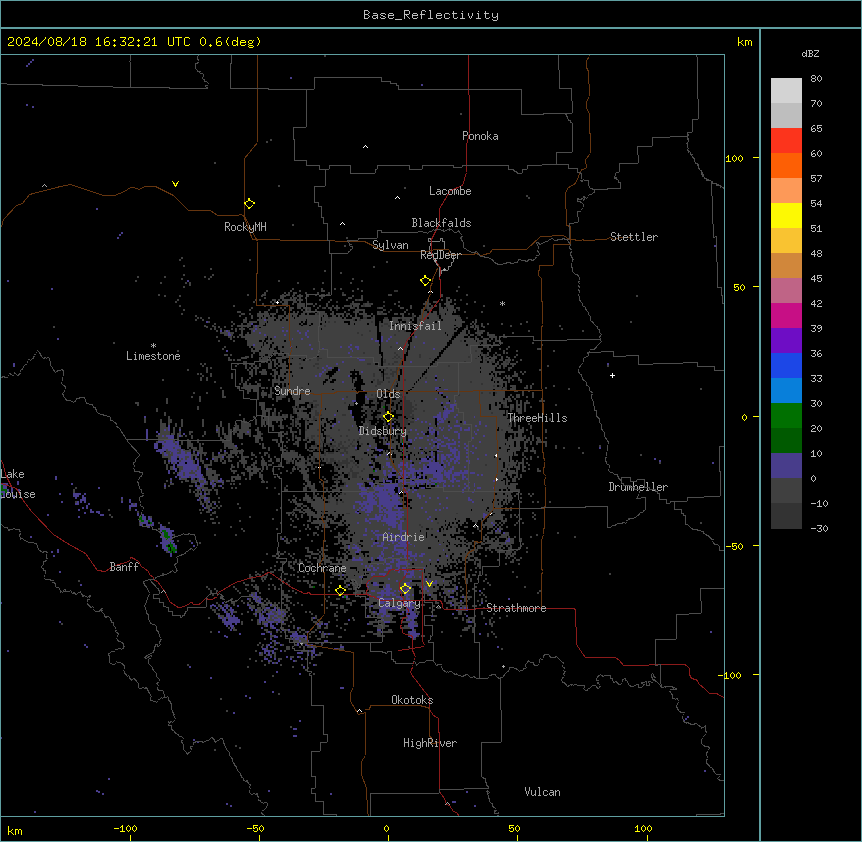Click the Base_Reflectivity title
862x842 pixels.
[431, 15]
